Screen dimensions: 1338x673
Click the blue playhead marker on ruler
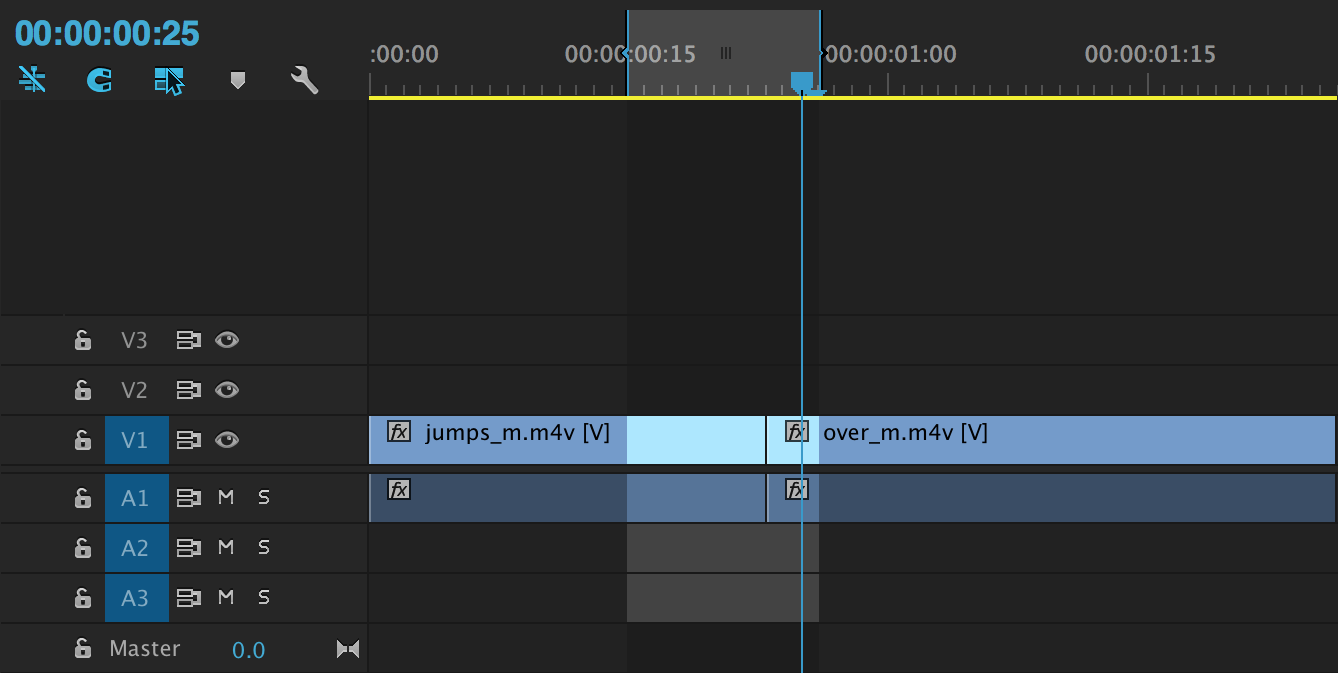click(802, 82)
